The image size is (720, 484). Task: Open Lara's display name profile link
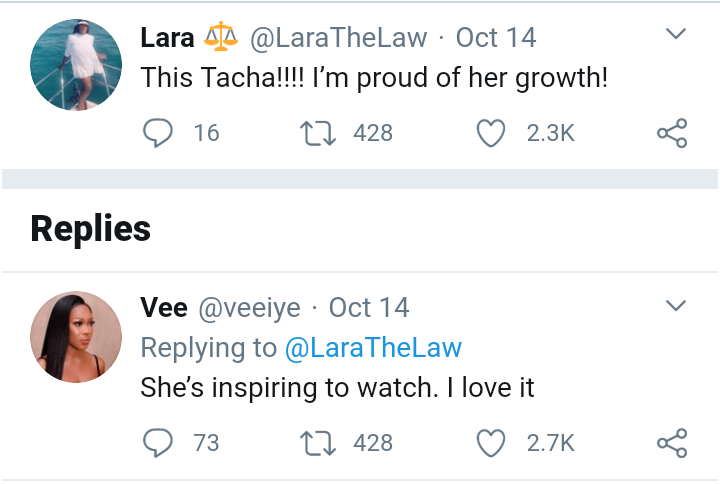click(167, 38)
